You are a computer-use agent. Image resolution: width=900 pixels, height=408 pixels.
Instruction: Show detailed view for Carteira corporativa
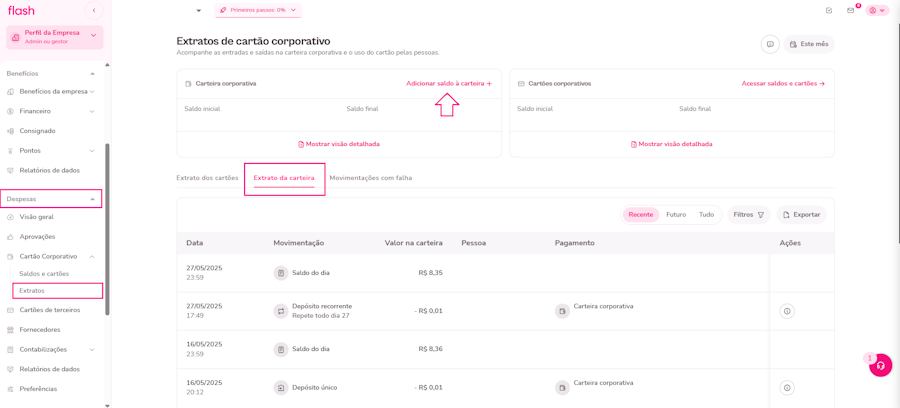coord(339,144)
